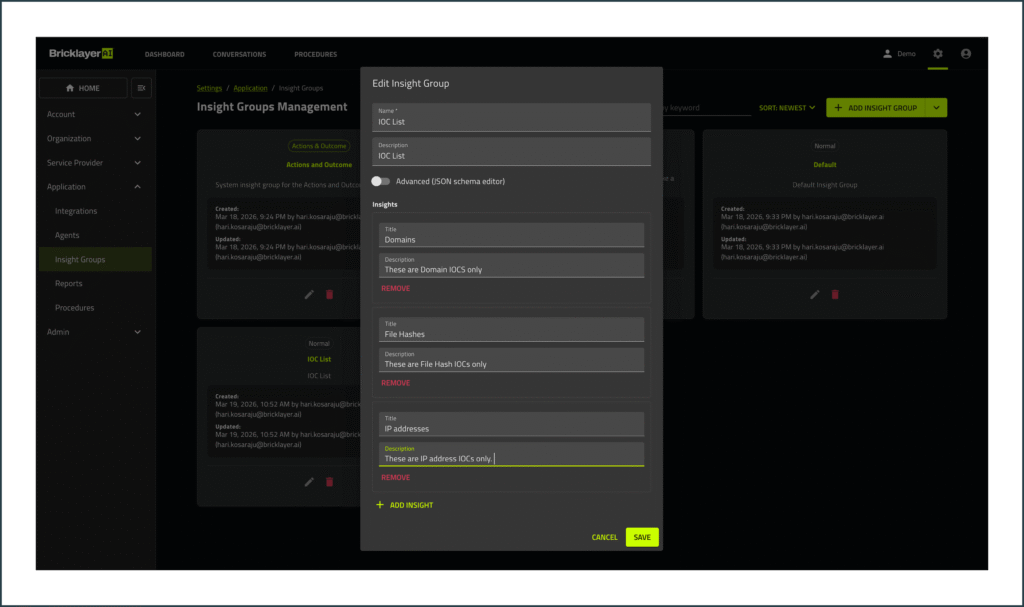Image resolution: width=1024 pixels, height=607 pixels.
Task: Remove the File Hashes insight
Action: pos(396,382)
